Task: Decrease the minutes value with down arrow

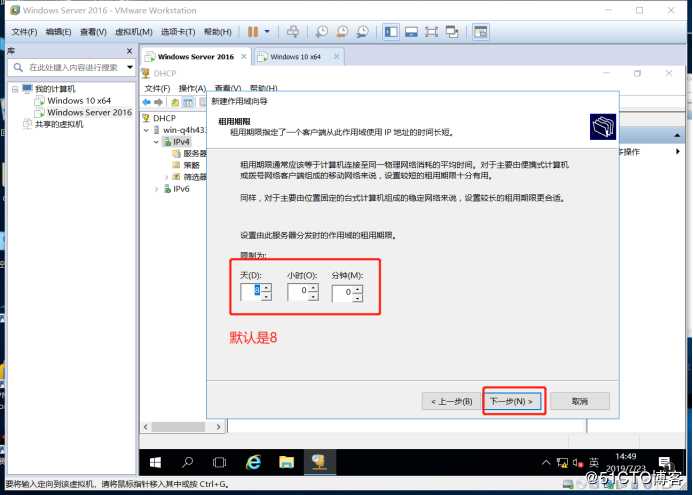Action: tap(358, 298)
